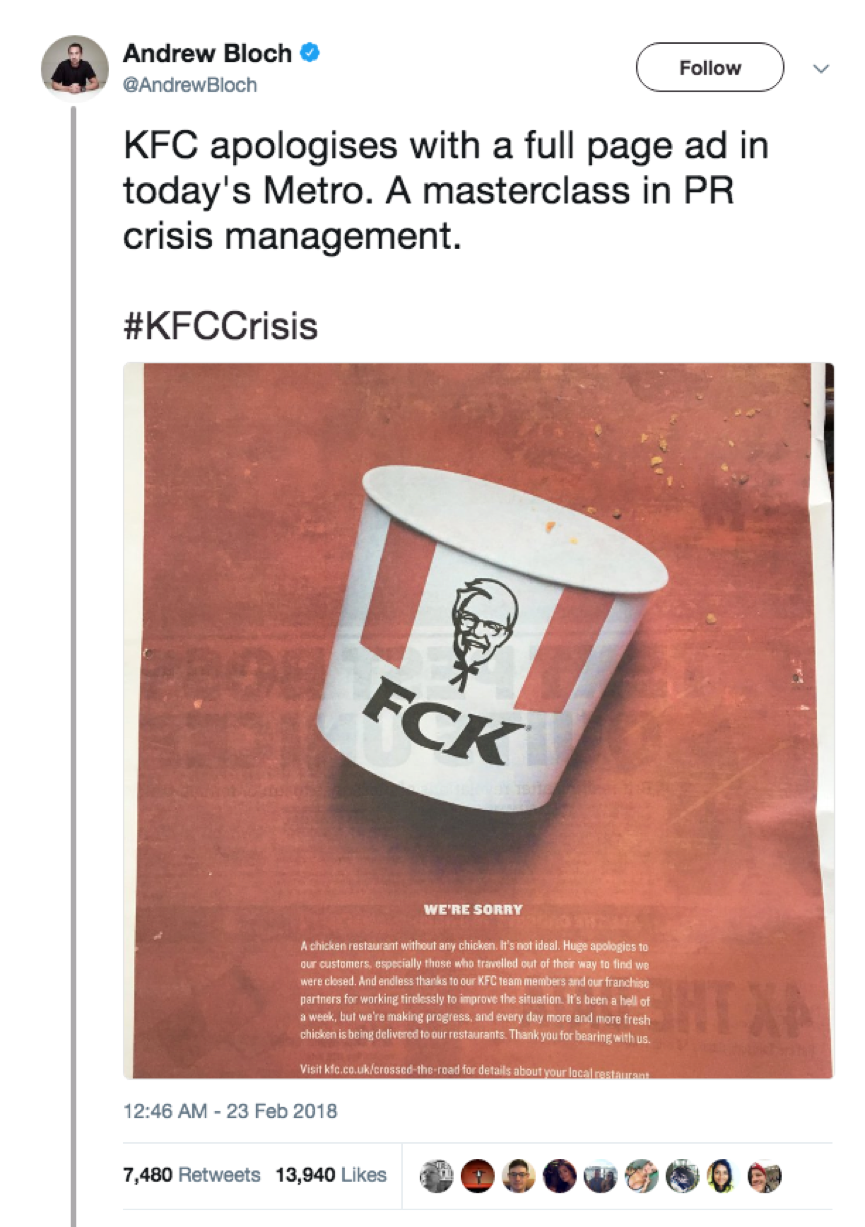Open the KFC FCK bucket ad image

click(478, 721)
